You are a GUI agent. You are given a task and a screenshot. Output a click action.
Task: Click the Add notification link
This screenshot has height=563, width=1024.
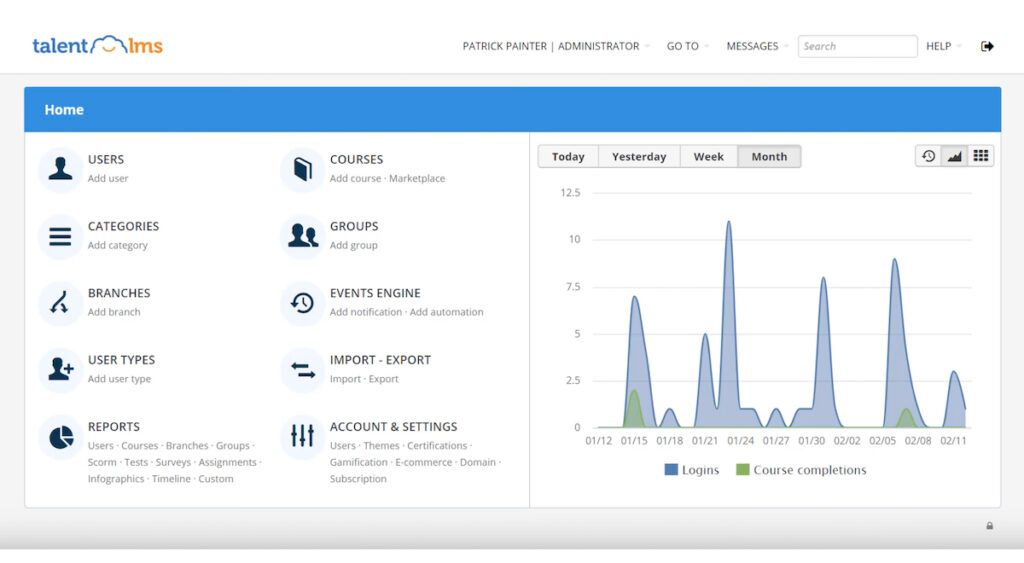click(x=366, y=312)
